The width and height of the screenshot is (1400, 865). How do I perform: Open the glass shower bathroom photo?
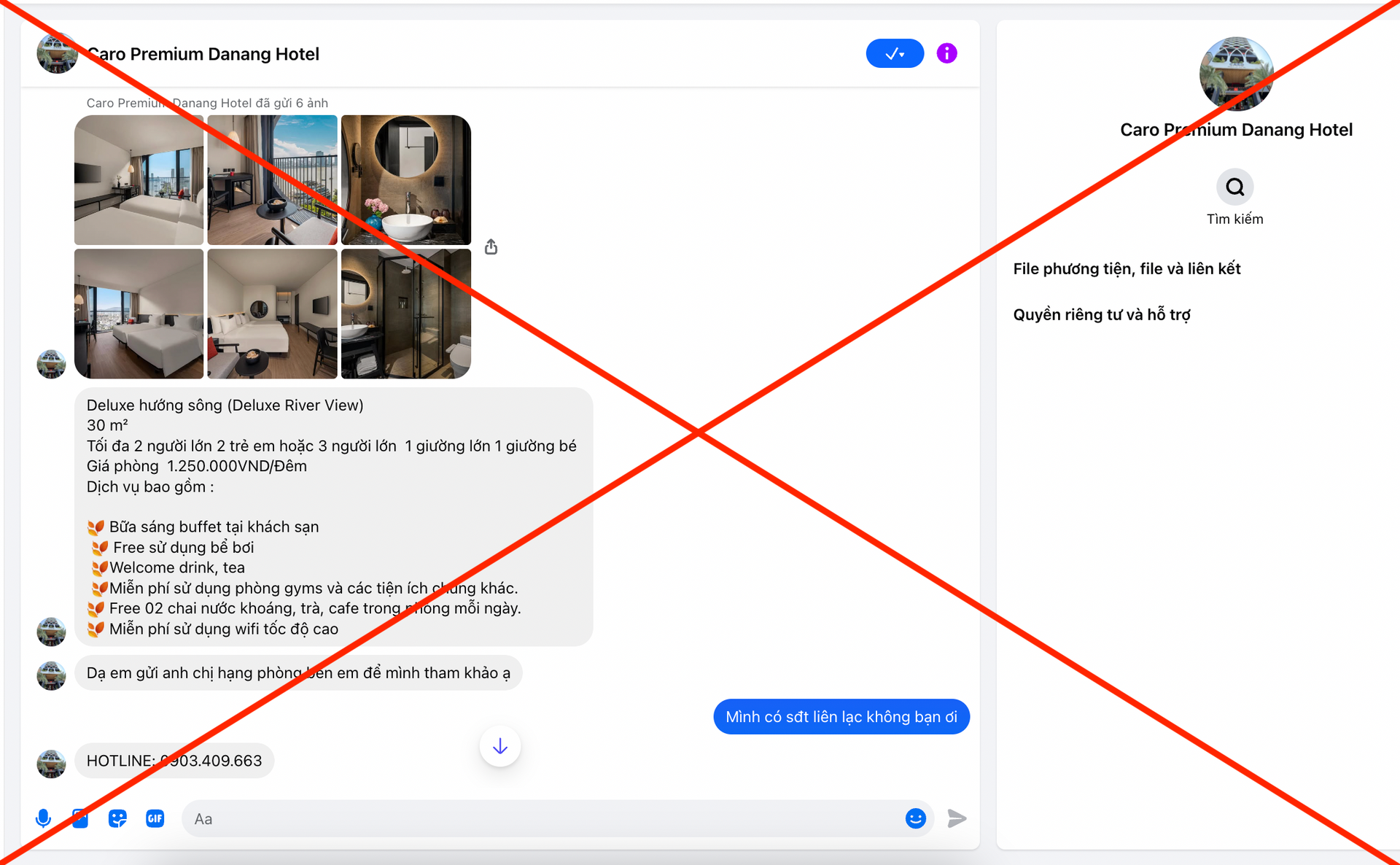click(406, 314)
